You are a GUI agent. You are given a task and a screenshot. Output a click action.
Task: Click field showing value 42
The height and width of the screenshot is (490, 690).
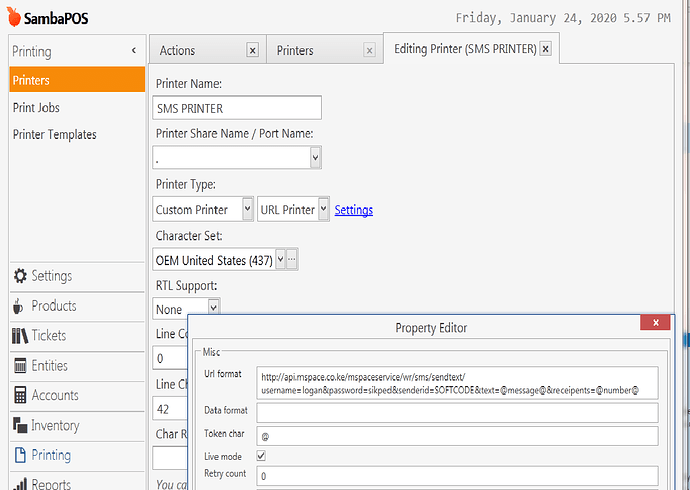coord(170,409)
